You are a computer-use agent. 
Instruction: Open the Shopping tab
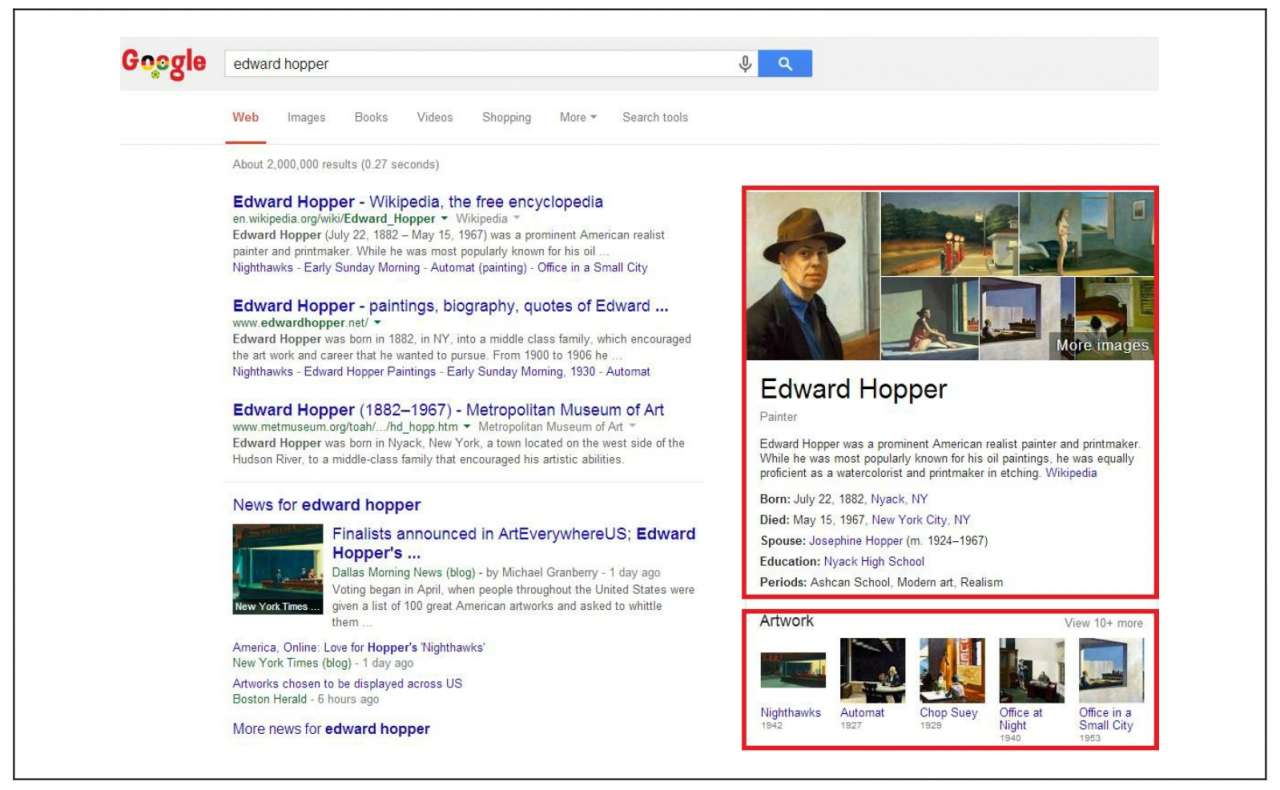pos(507,117)
